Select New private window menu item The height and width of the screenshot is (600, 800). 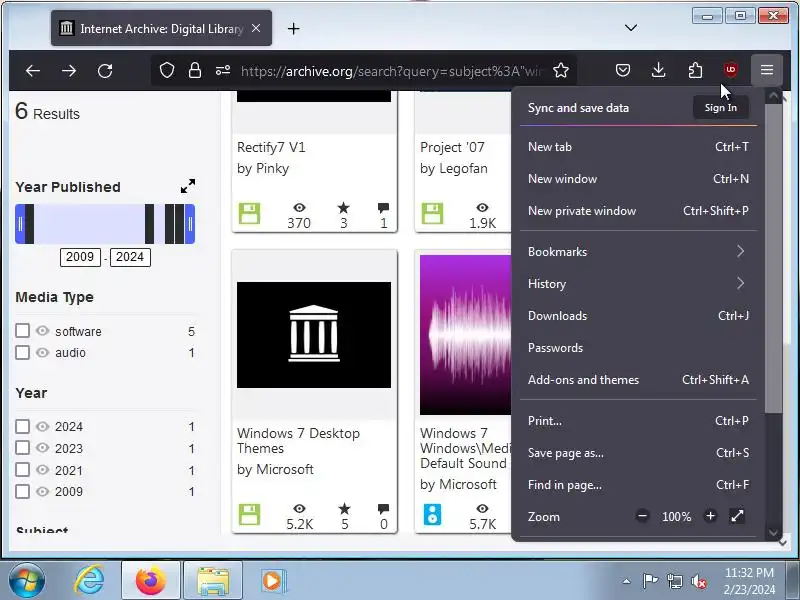pos(638,211)
